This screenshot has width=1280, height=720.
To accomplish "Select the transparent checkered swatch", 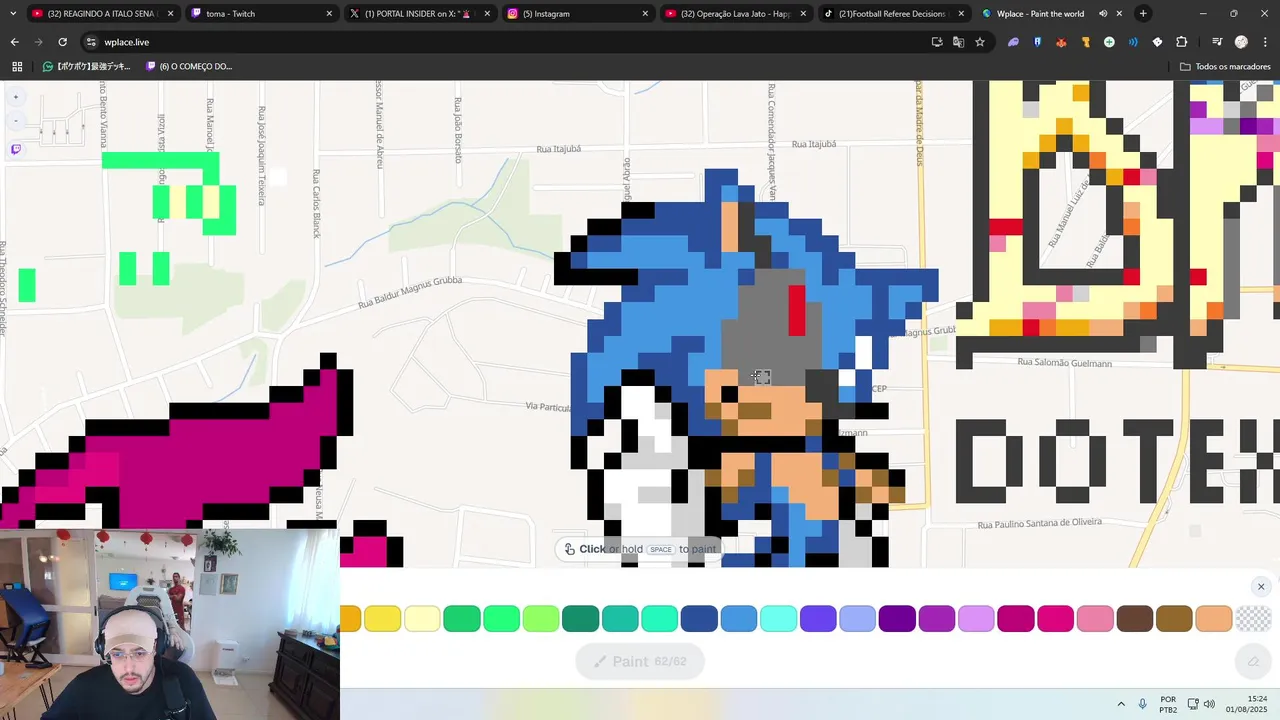I will click(1253, 618).
